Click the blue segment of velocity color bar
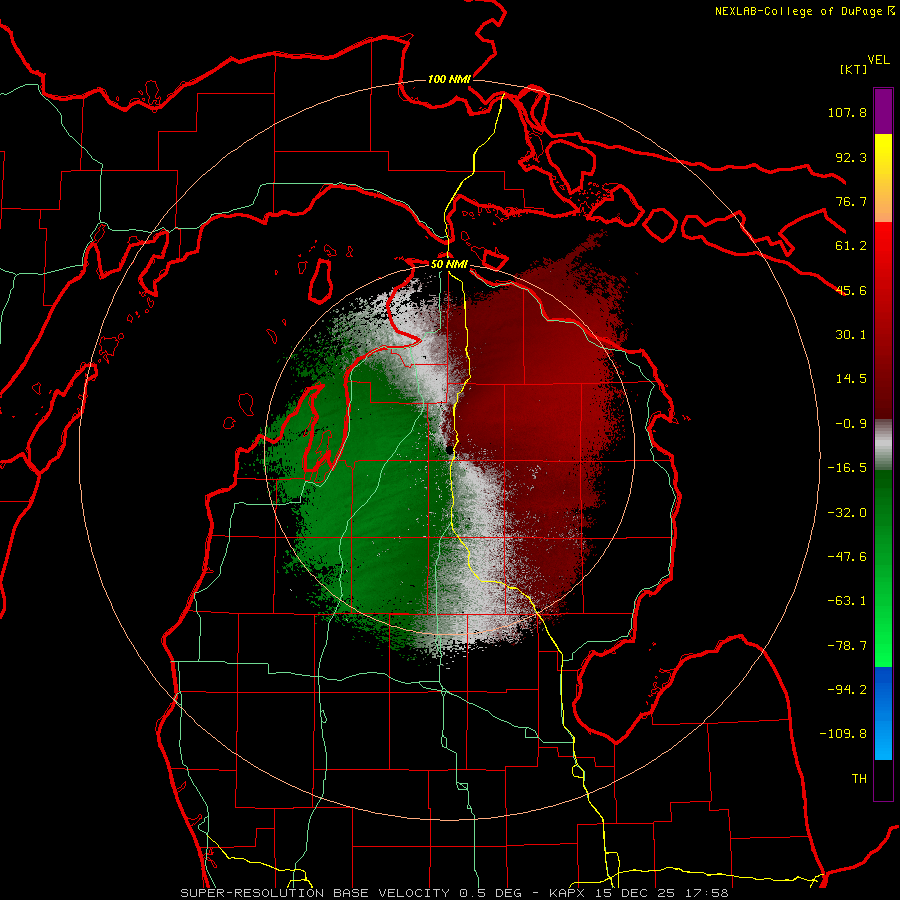Viewport: 900px width, 900px height. [x=883, y=713]
